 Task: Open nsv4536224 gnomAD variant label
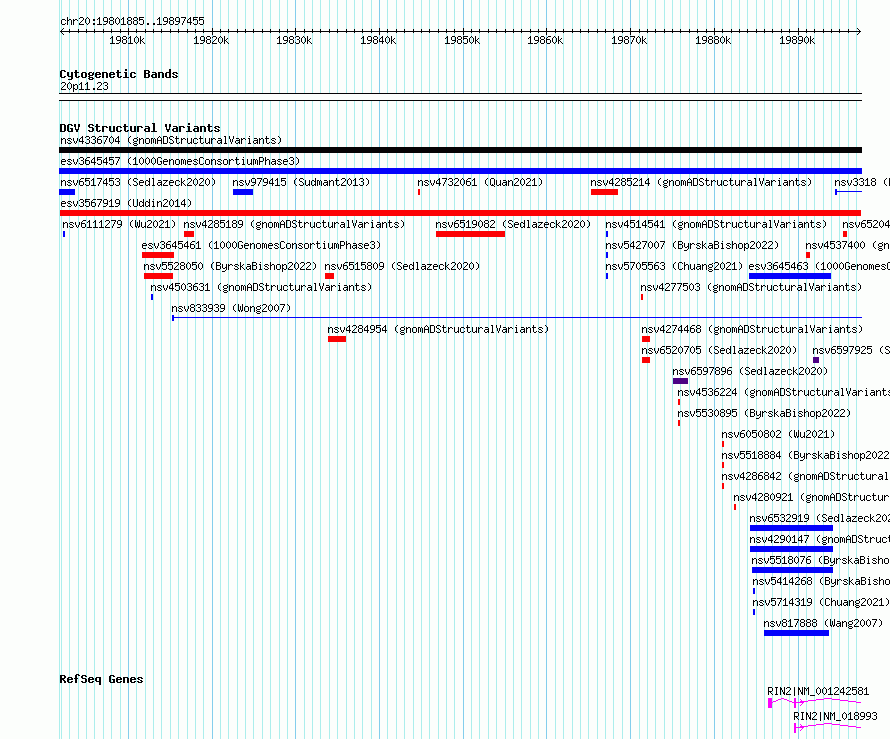[783, 392]
